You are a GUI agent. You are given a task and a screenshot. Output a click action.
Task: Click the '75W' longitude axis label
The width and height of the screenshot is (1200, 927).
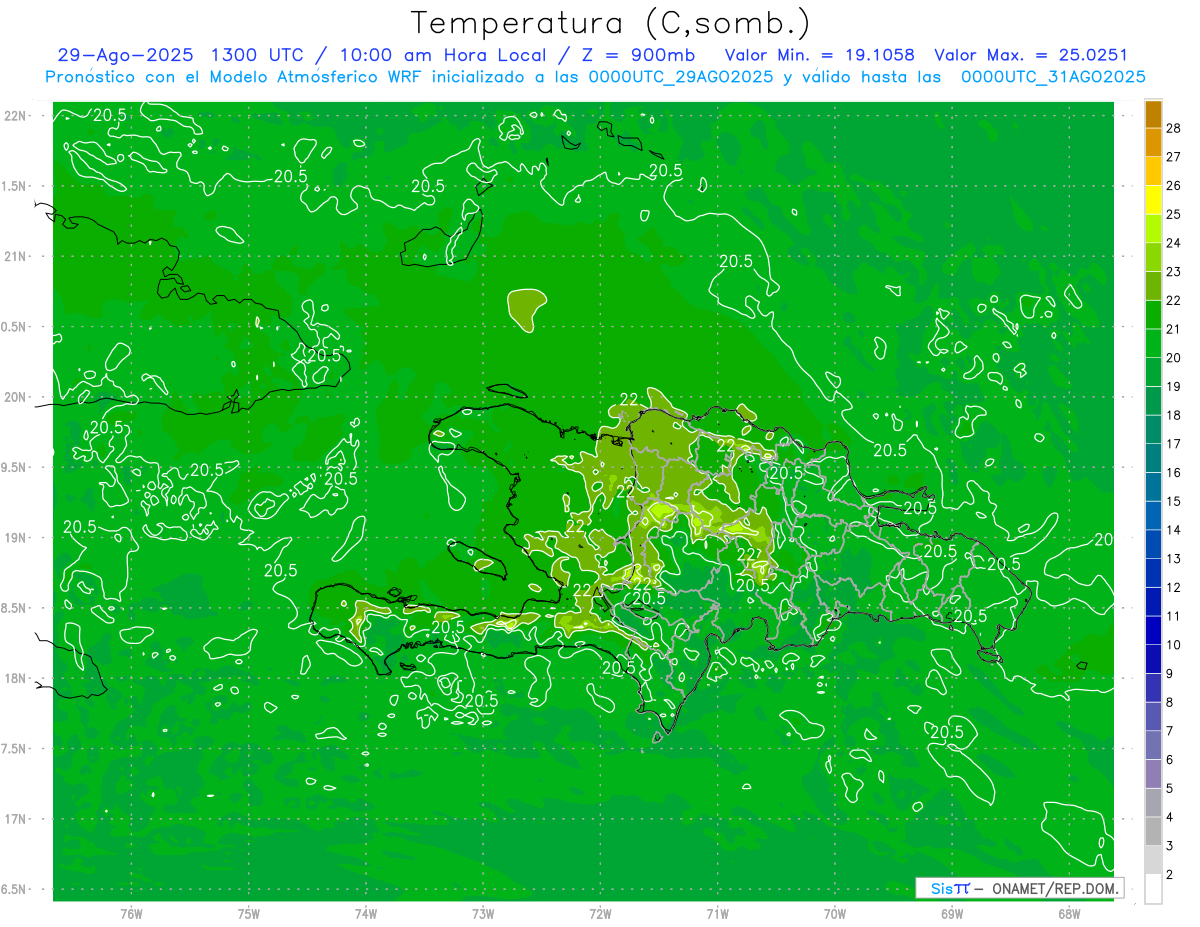coord(249,913)
